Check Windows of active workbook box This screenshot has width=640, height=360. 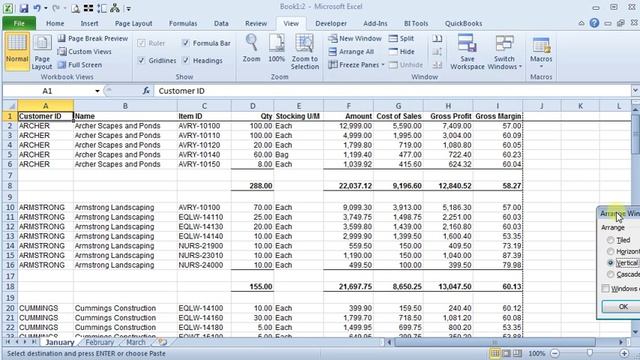click(x=606, y=289)
